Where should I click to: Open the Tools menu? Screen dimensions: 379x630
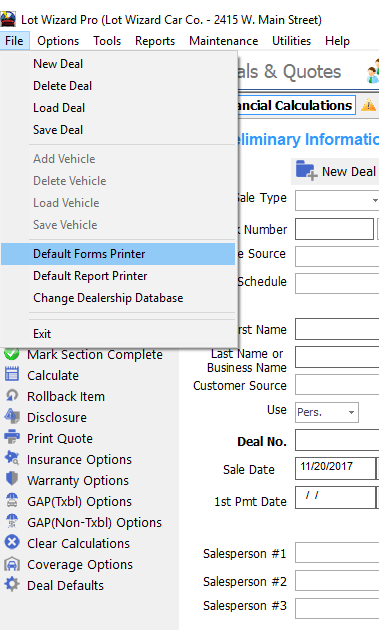click(107, 41)
